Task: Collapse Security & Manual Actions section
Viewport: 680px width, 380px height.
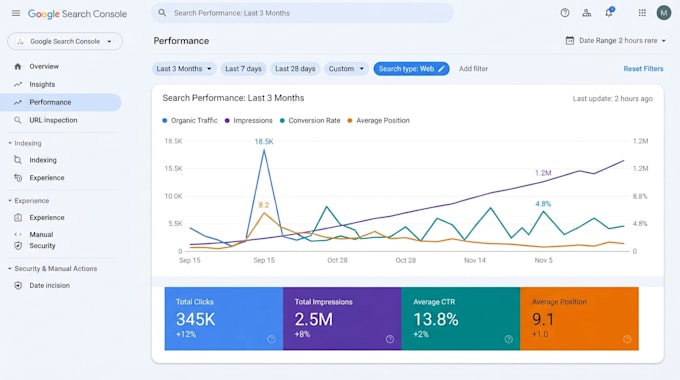Action: [52, 269]
